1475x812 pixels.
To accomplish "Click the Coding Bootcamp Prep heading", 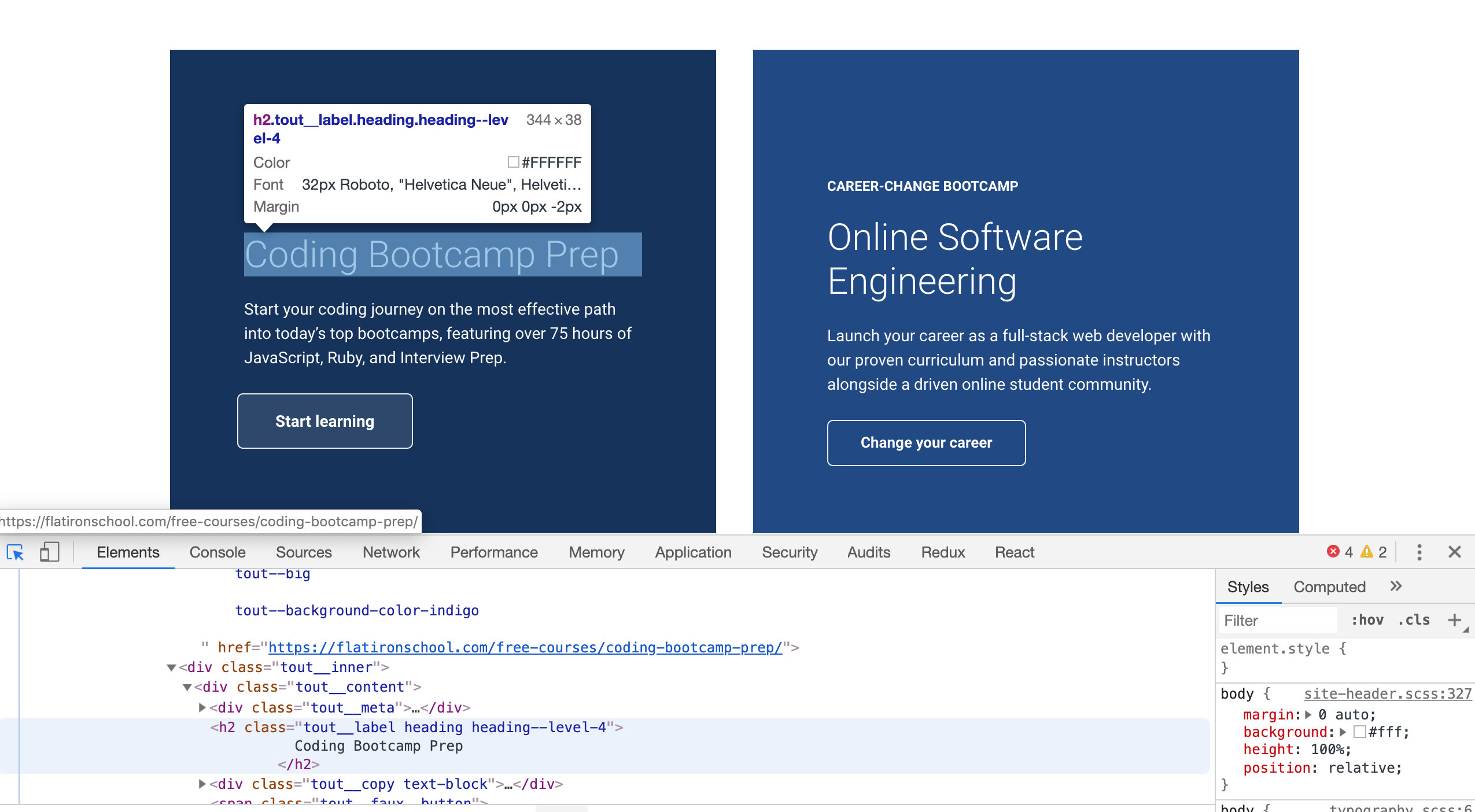I will coord(432,254).
